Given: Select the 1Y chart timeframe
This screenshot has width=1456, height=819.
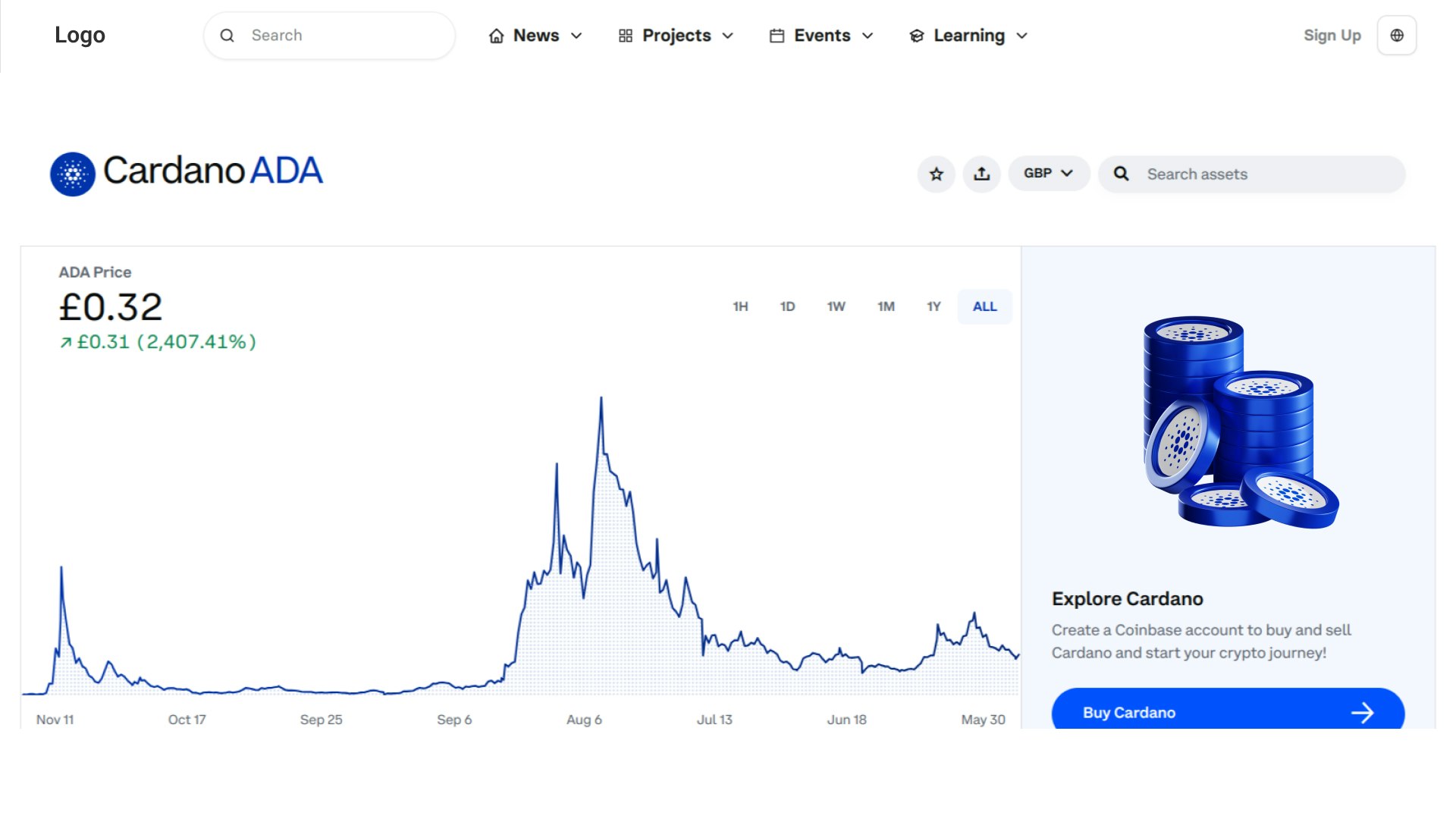Looking at the screenshot, I should pyautogui.click(x=934, y=306).
